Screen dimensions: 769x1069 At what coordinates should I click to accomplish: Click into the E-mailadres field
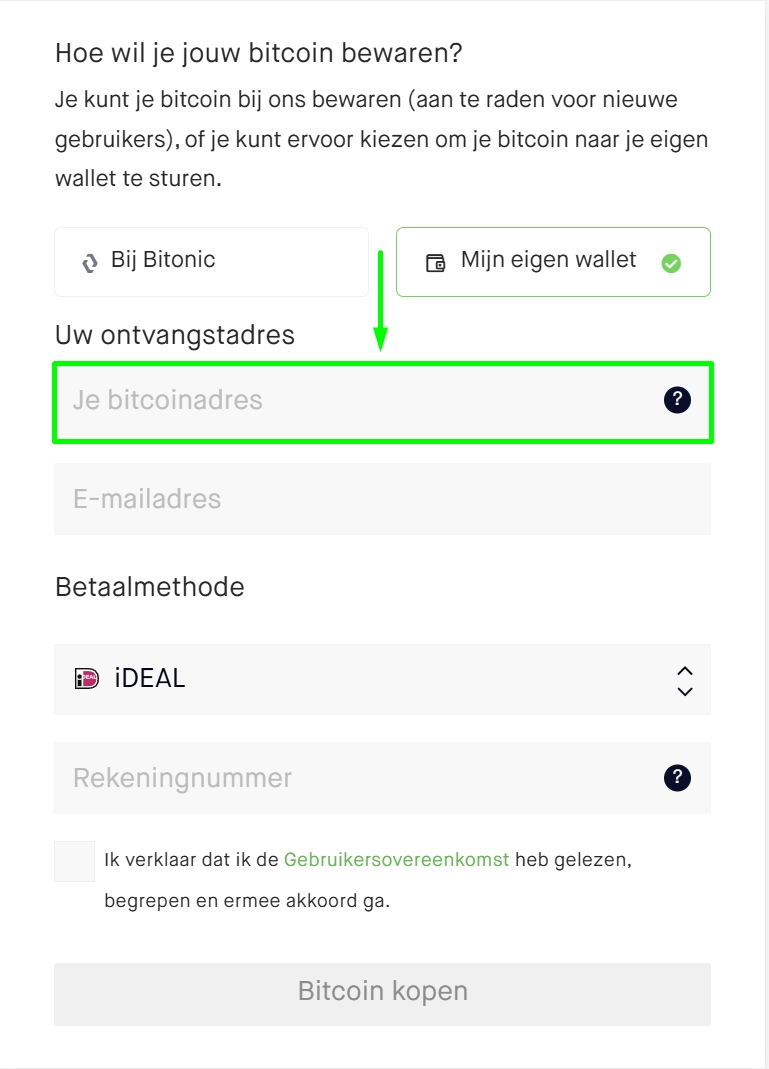[x=382, y=499]
